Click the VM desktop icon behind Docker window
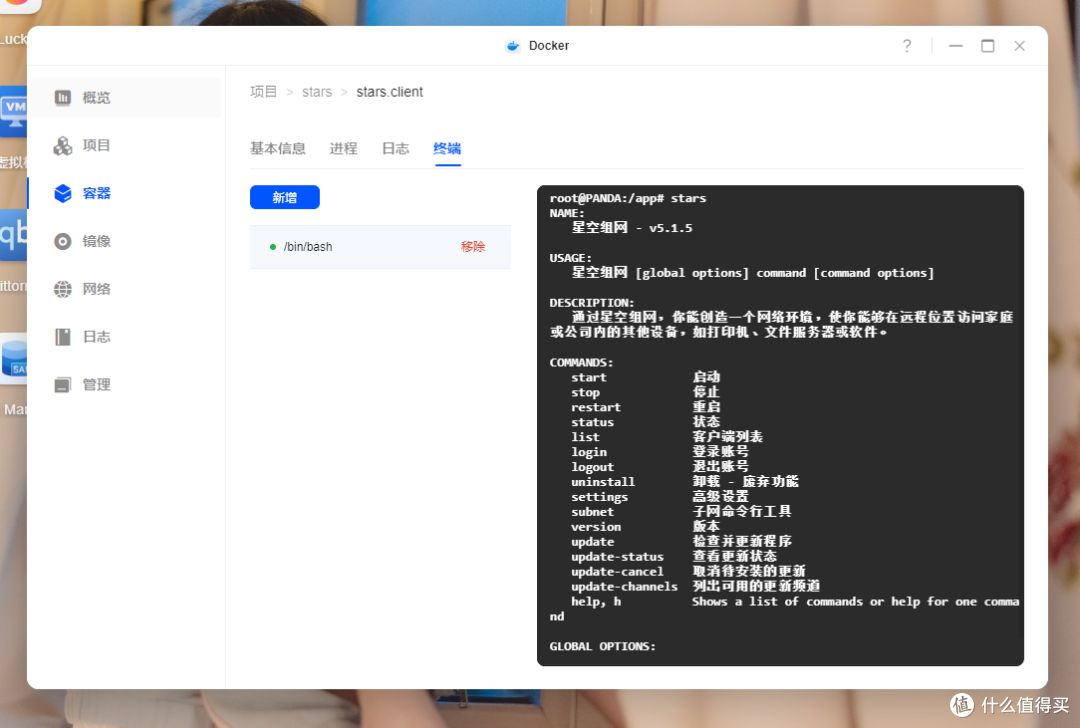 (14, 110)
